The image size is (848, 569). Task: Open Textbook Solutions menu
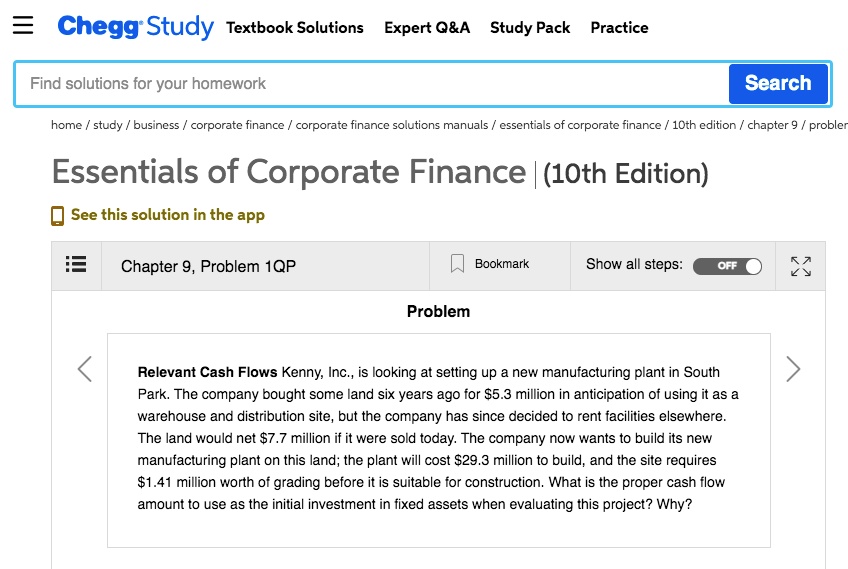coord(295,28)
